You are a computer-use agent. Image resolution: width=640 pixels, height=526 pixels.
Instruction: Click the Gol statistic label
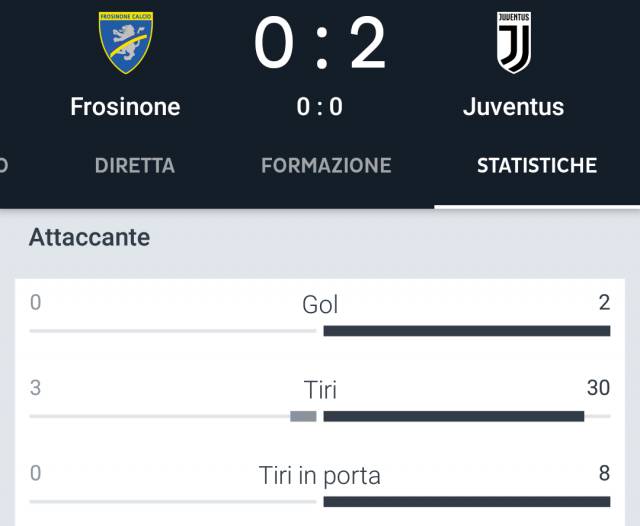320,304
